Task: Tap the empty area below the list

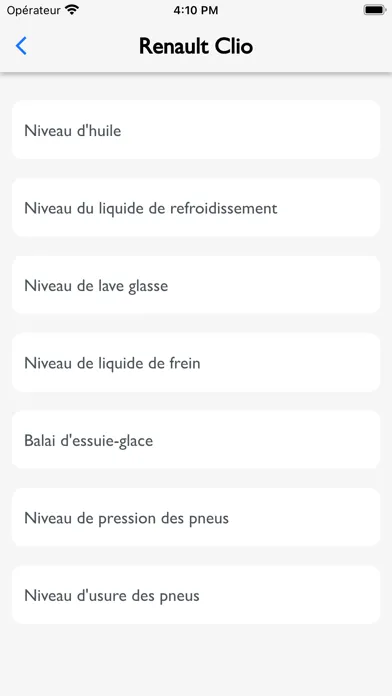Action: click(x=196, y=660)
